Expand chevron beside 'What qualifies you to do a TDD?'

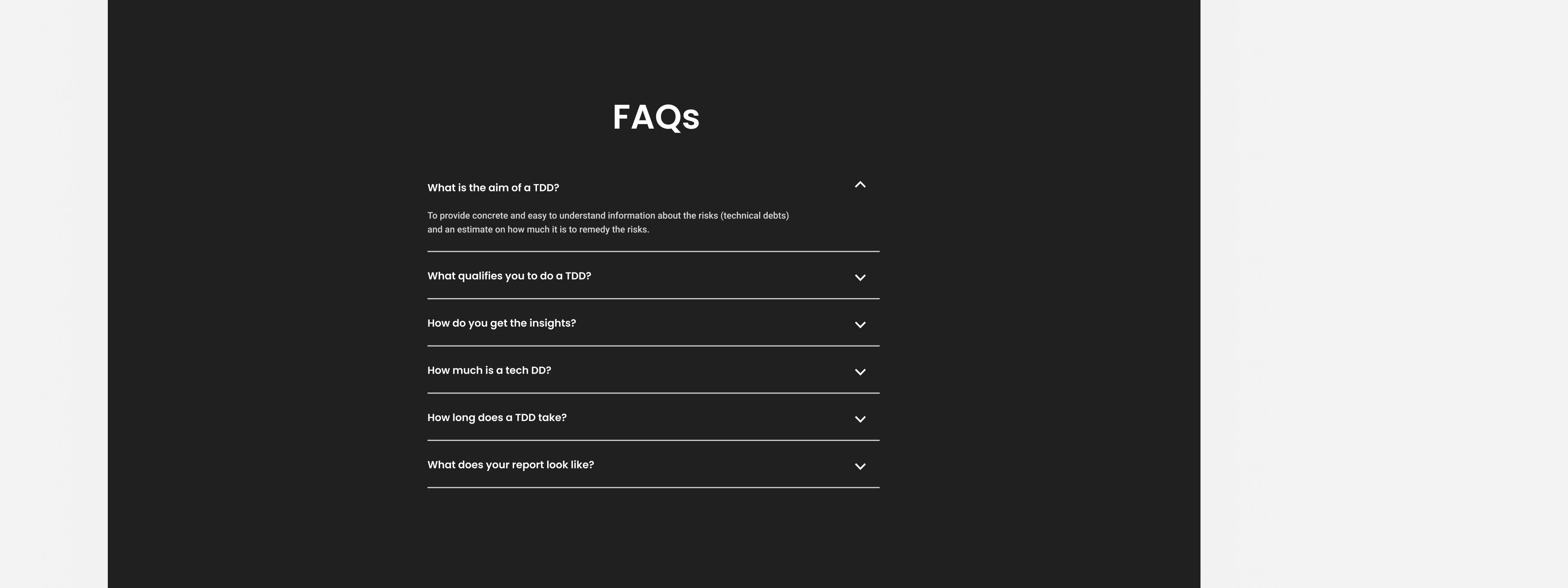tap(860, 278)
